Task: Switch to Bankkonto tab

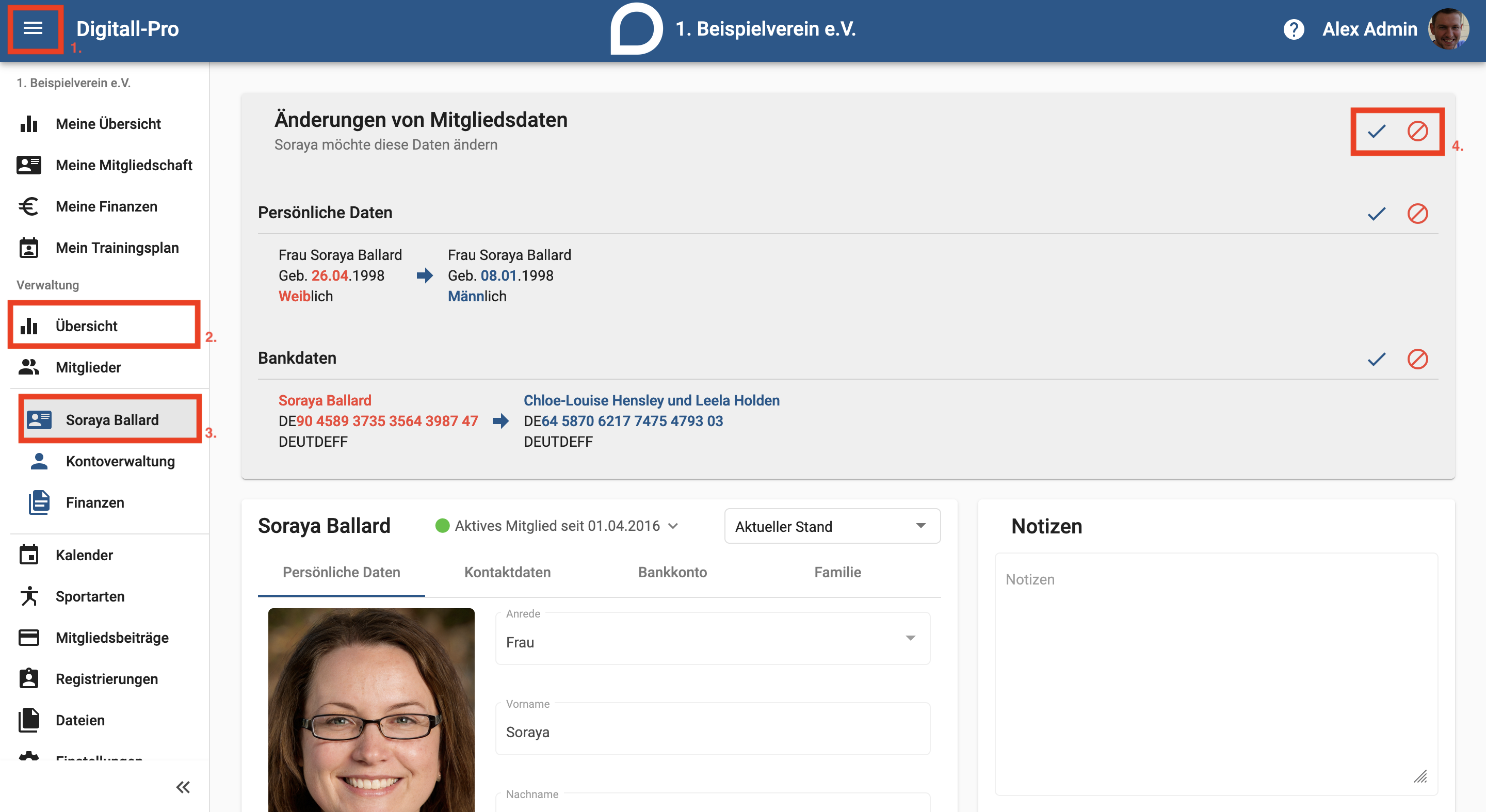Action: coord(672,573)
